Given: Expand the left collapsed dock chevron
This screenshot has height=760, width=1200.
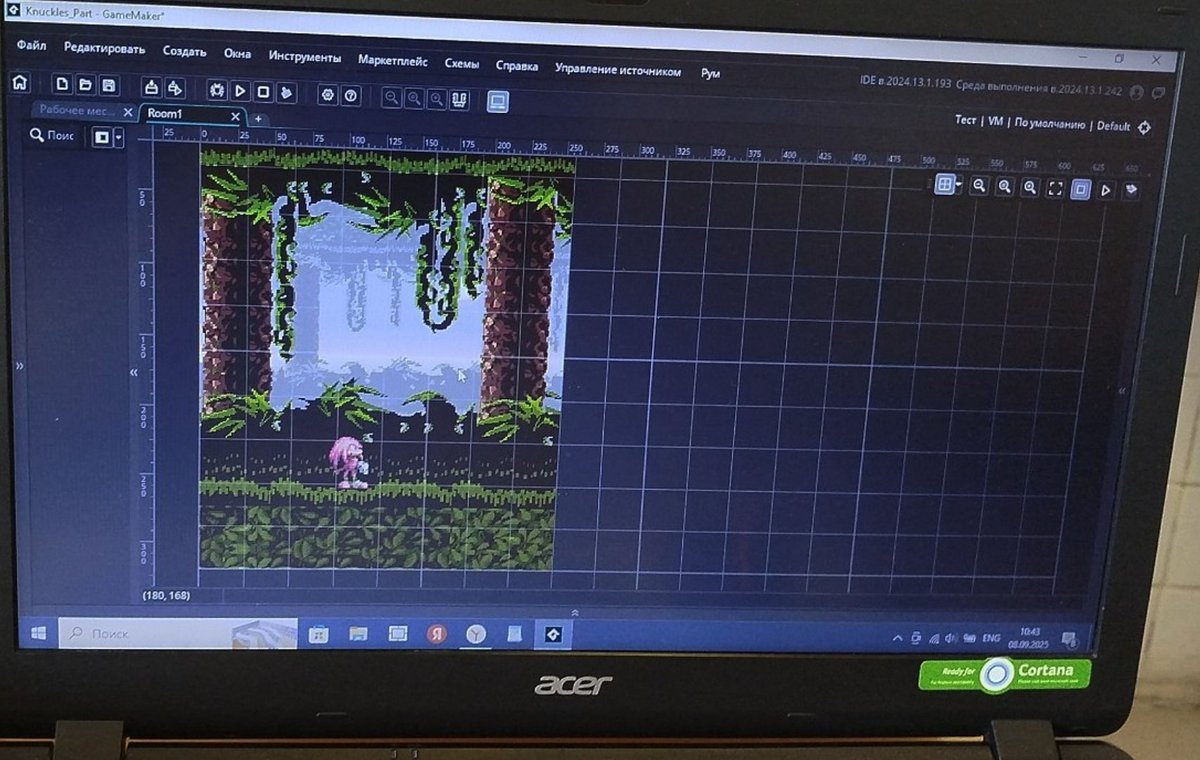Looking at the screenshot, I should click(x=19, y=367).
